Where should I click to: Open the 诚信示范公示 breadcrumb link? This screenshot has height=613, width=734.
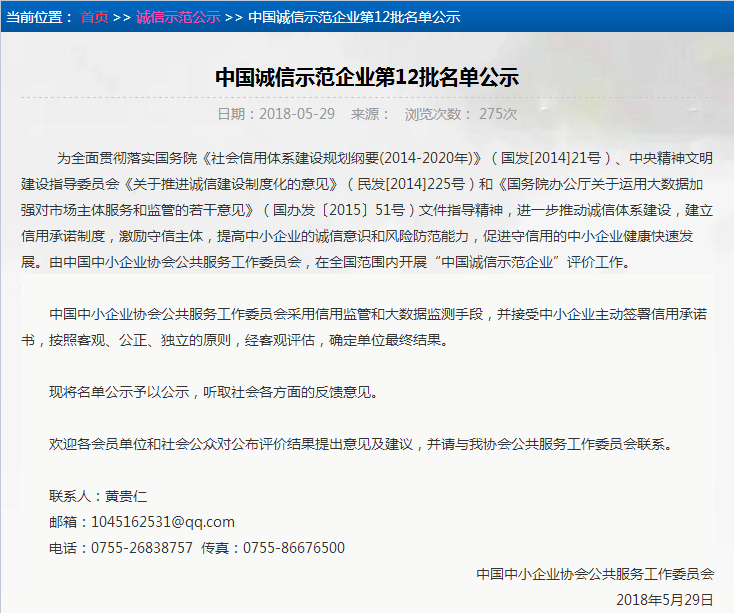(x=178, y=17)
